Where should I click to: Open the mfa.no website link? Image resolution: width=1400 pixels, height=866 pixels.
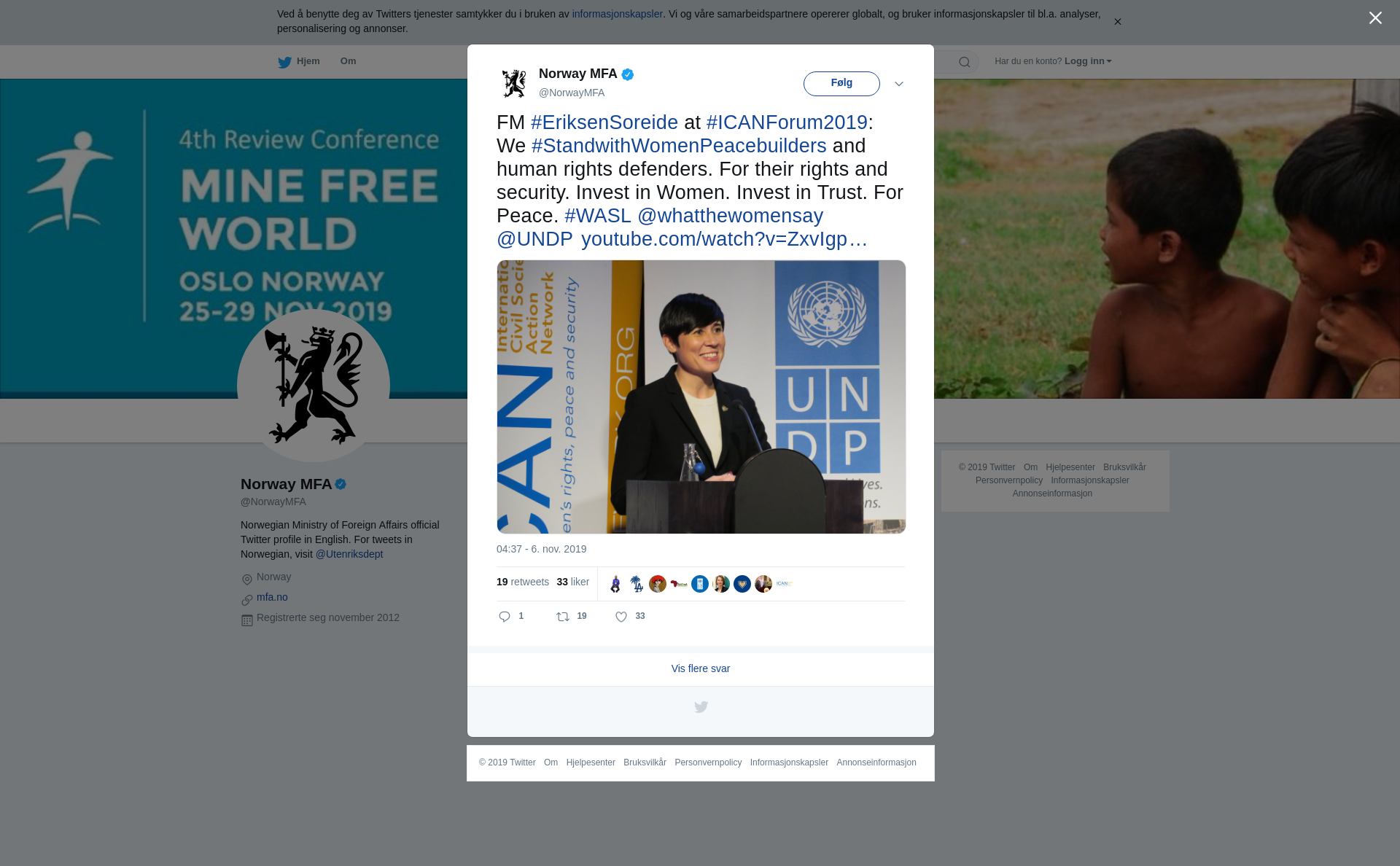click(272, 597)
